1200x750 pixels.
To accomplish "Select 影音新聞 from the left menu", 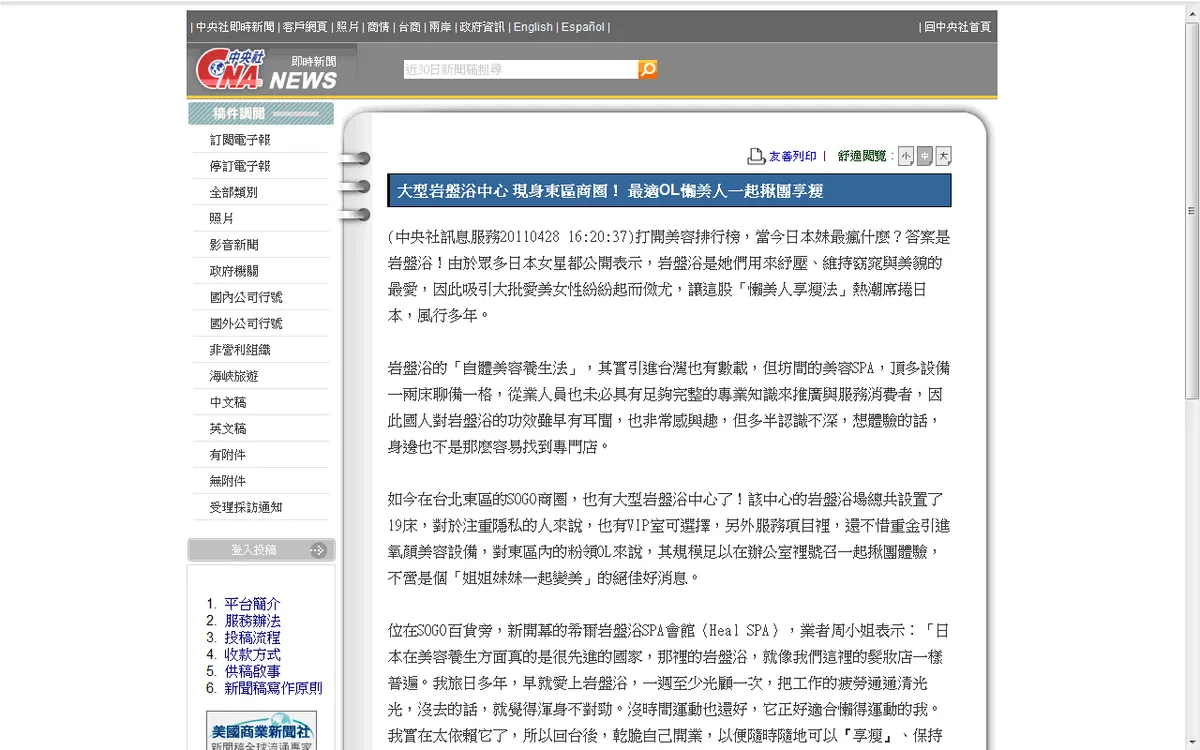I will 234,245.
